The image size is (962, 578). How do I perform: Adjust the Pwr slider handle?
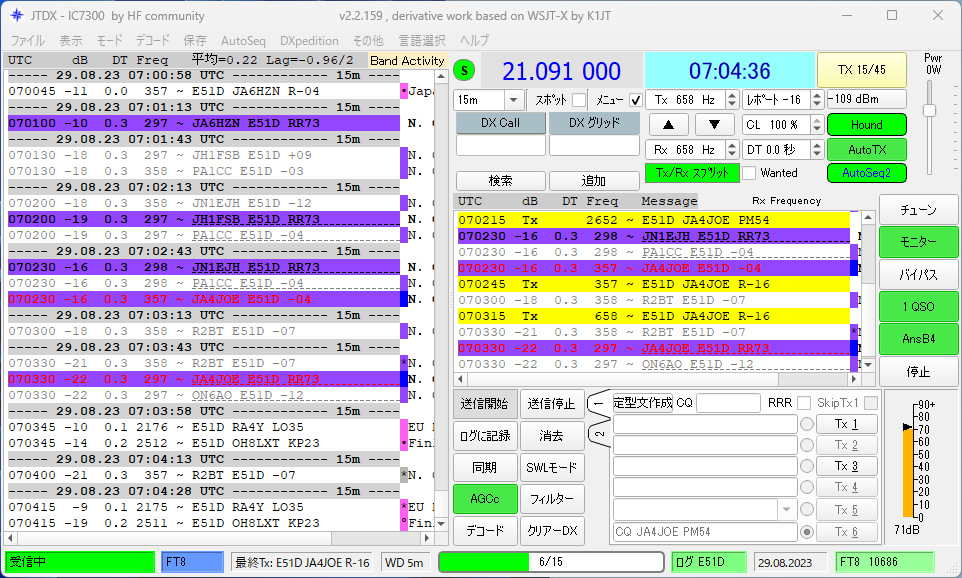929,112
